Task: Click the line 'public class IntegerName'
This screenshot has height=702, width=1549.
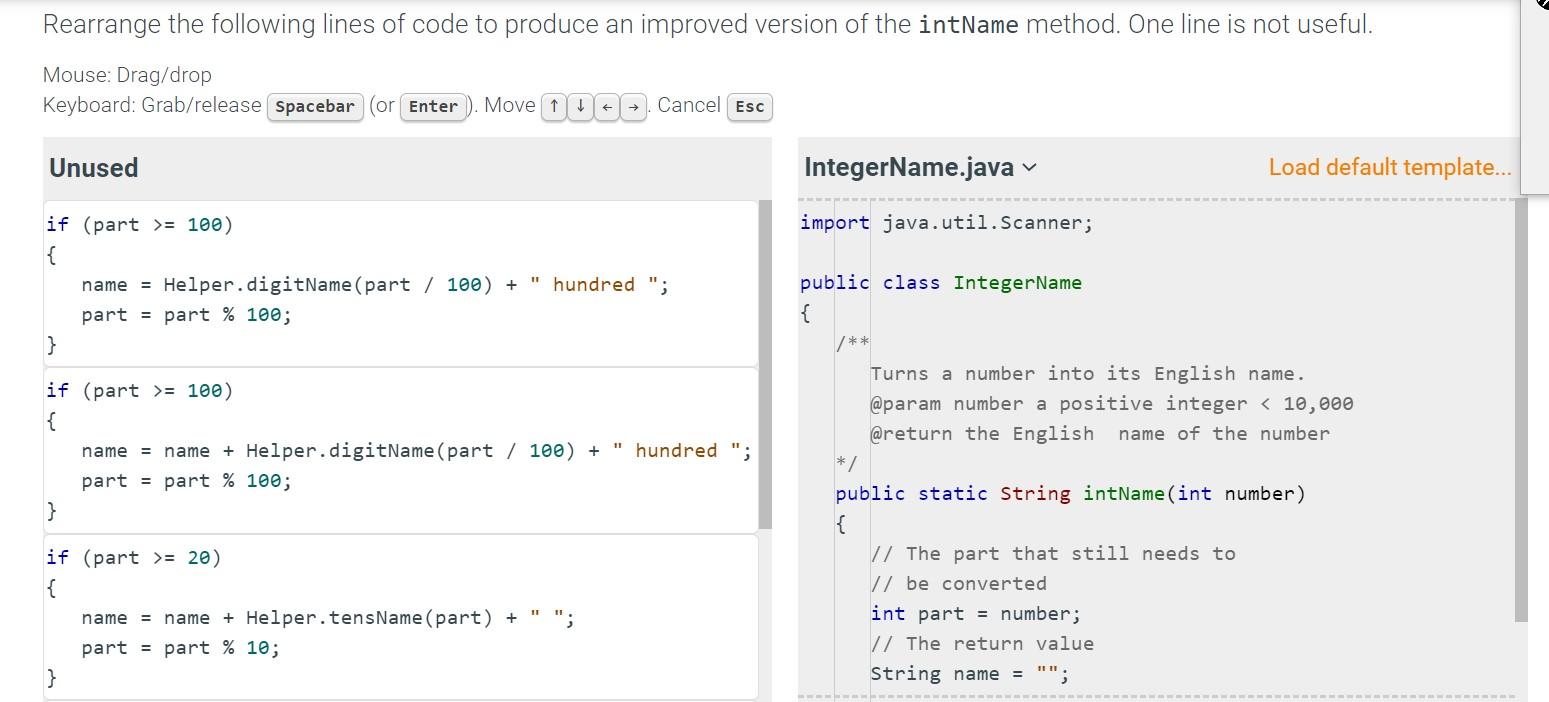Action: (x=940, y=283)
